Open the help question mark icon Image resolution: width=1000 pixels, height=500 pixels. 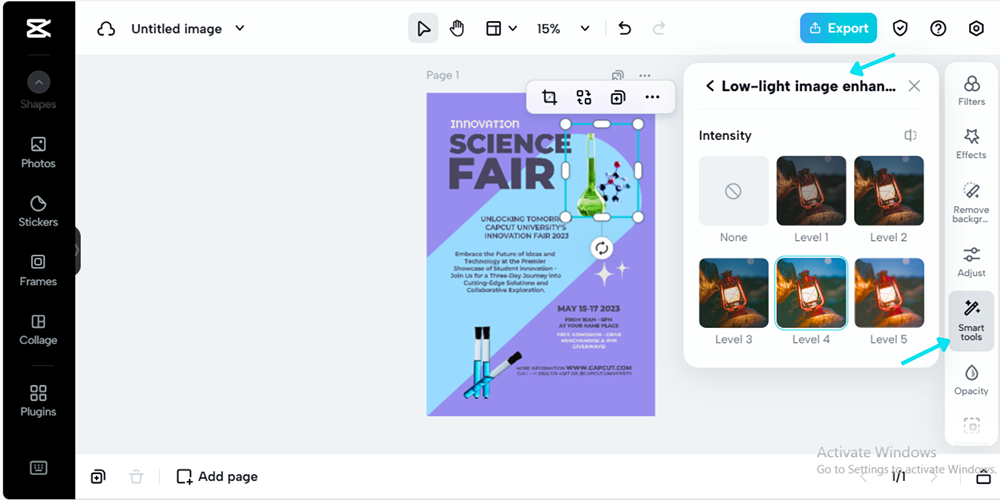[938, 28]
